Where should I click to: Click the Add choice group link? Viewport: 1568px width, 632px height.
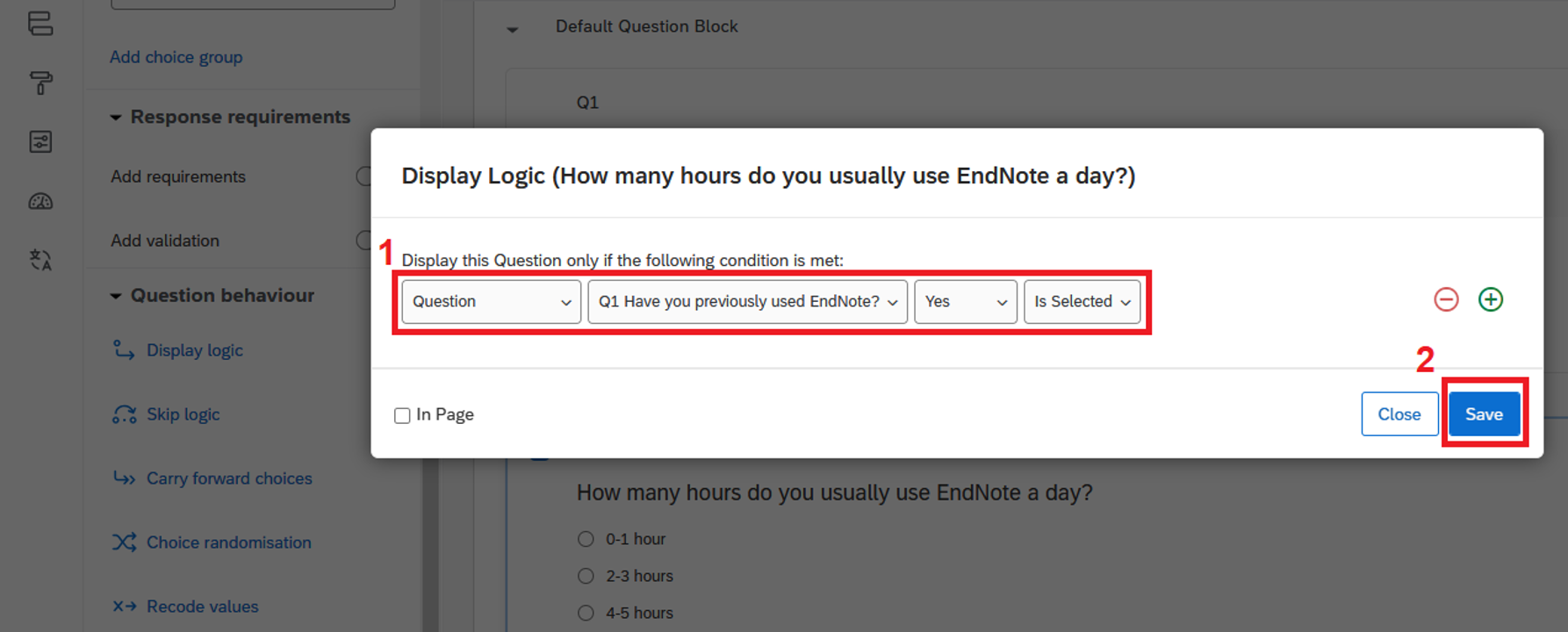[176, 57]
